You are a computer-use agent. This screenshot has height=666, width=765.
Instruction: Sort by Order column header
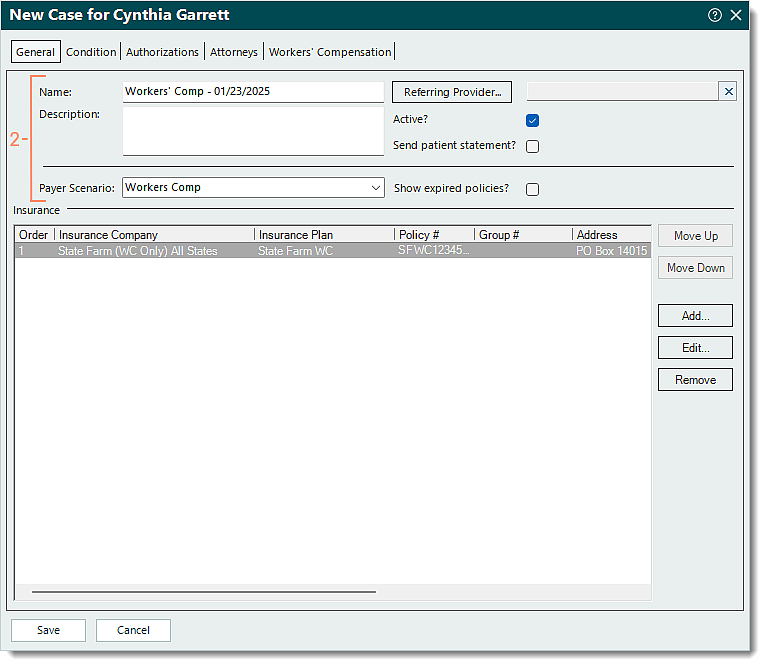[x=34, y=235]
